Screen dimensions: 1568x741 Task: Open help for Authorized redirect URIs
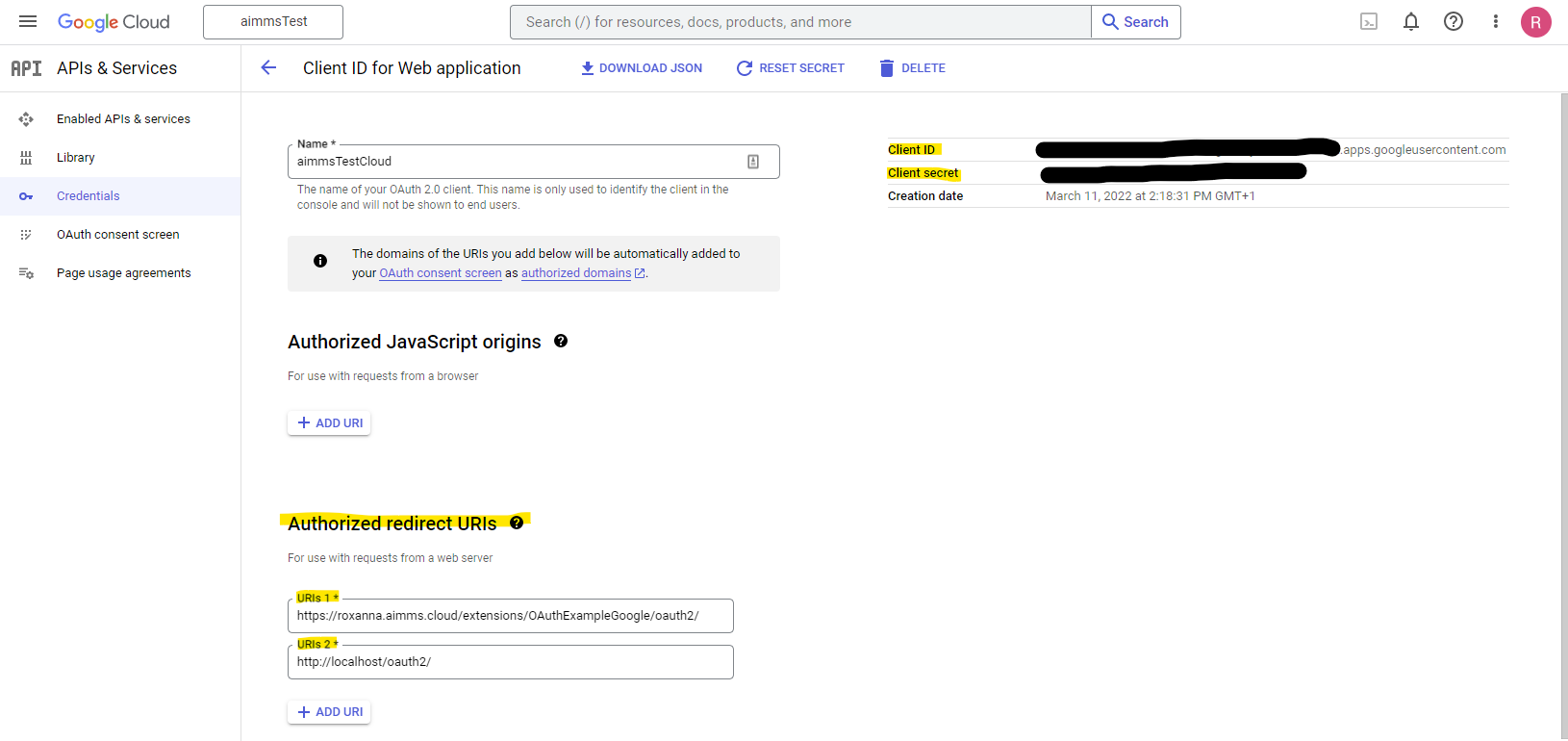517,523
